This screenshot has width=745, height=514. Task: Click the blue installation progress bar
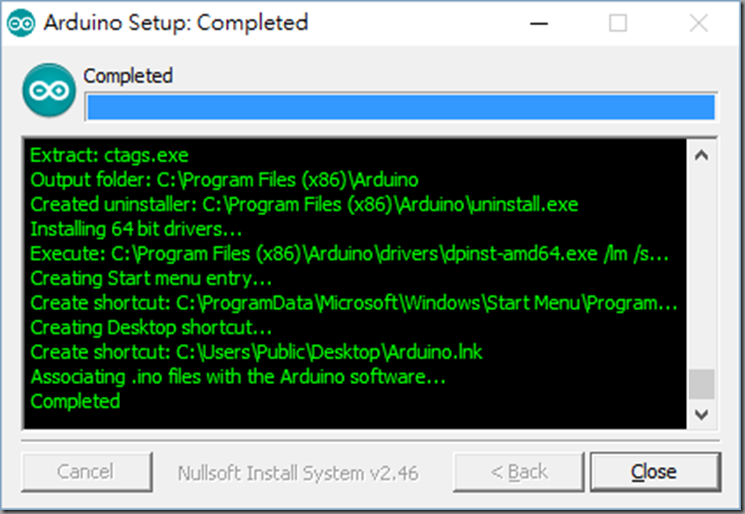click(x=401, y=107)
